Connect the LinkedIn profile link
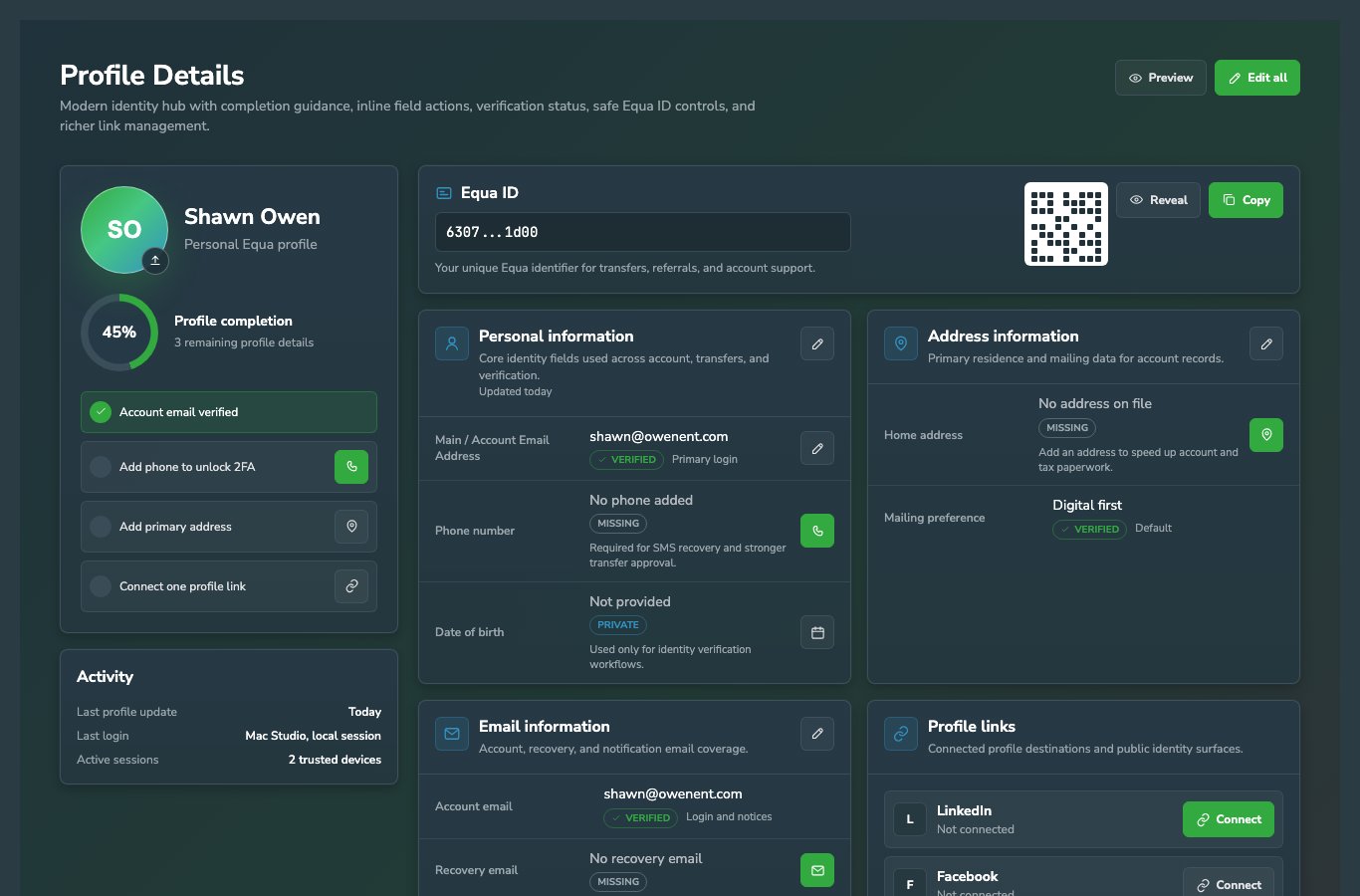Image resolution: width=1360 pixels, height=896 pixels. [x=1229, y=819]
